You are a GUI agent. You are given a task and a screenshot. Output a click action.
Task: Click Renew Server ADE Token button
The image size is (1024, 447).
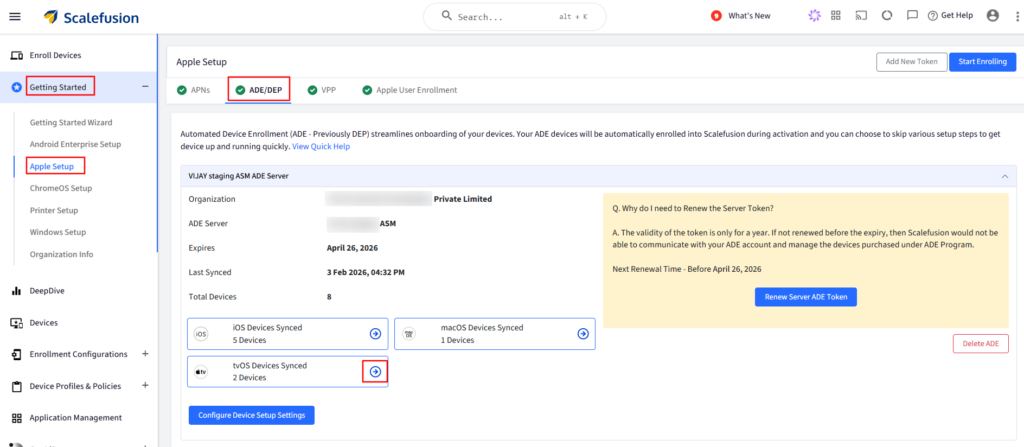[805, 297]
